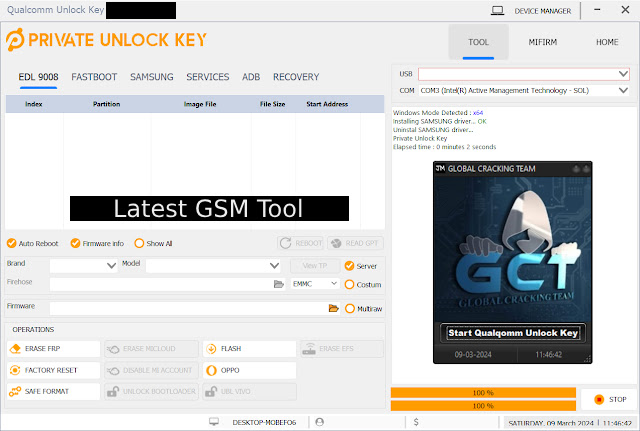Click the red STOP circle icon
The height and width of the screenshot is (431, 640).
(x=599, y=399)
